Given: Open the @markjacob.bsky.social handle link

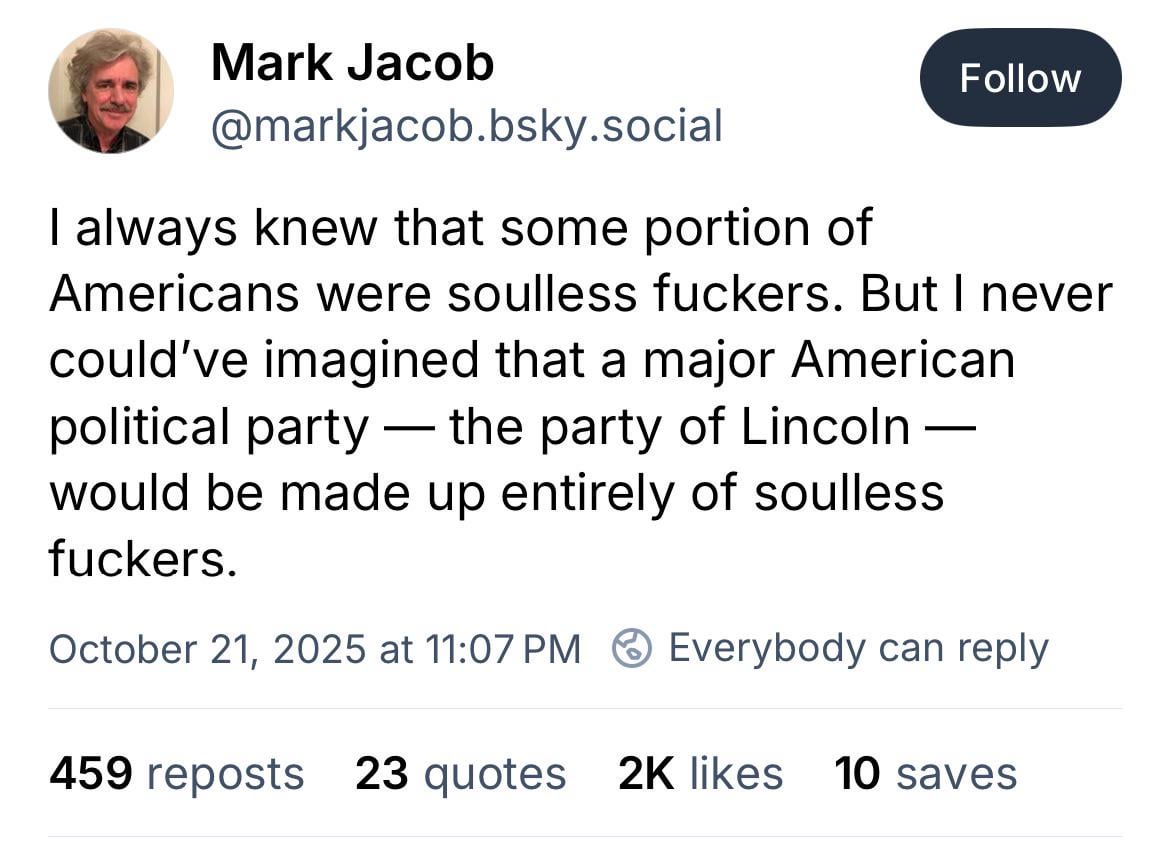Looking at the screenshot, I should pyautogui.click(x=466, y=126).
